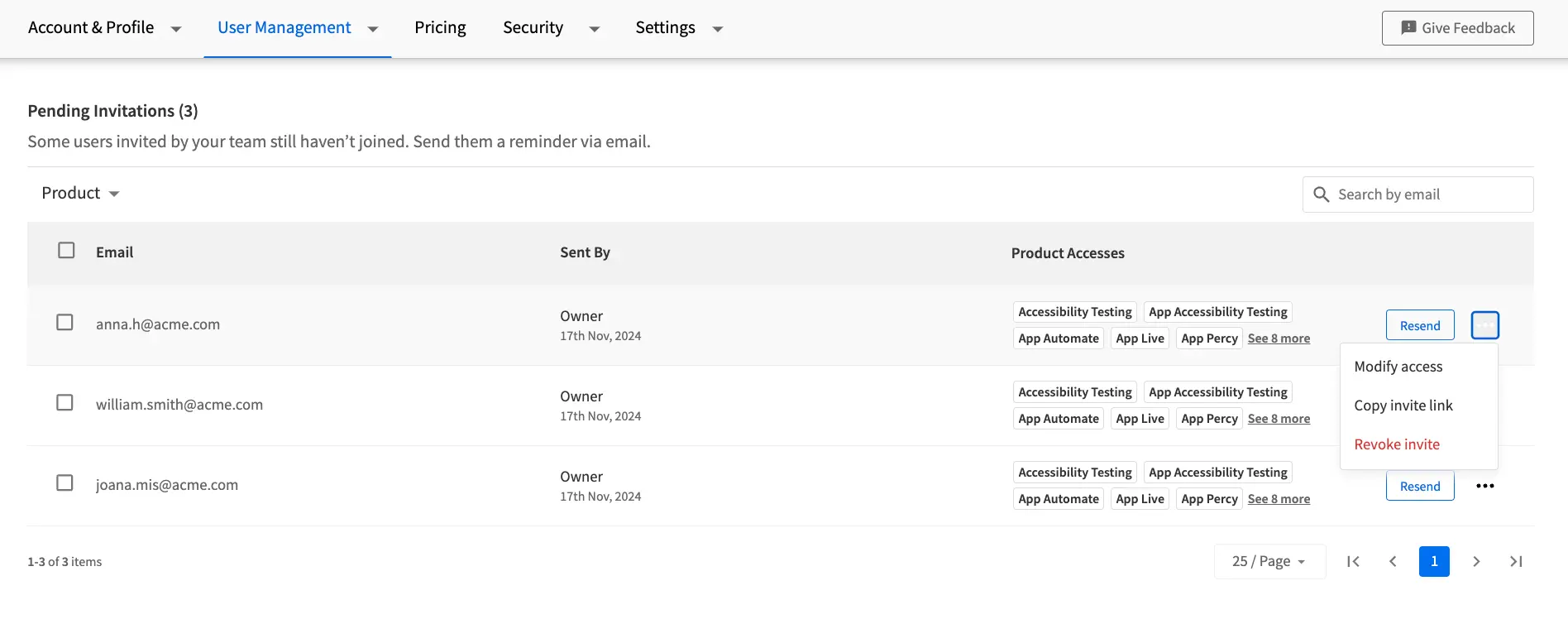The width and height of the screenshot is (1568, 624).
Task: Open more options for joana.mis@acme.com
Action: tap(1484, 486)
